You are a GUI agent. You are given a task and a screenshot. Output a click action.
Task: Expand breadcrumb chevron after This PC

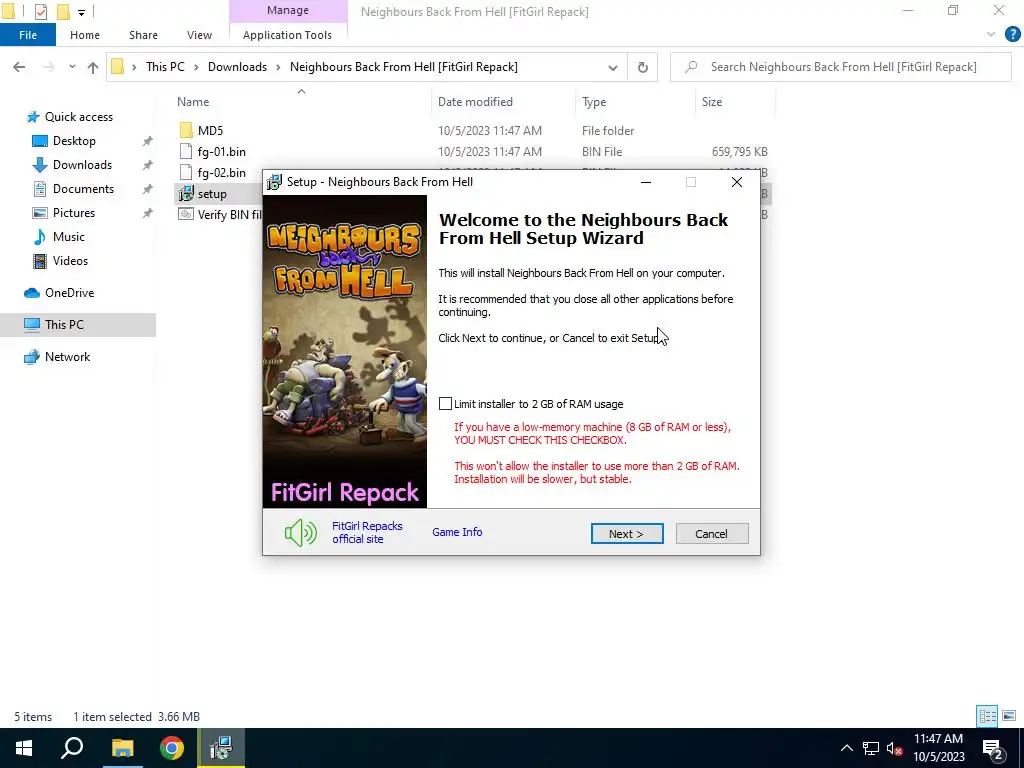click(x=196, y=67)
